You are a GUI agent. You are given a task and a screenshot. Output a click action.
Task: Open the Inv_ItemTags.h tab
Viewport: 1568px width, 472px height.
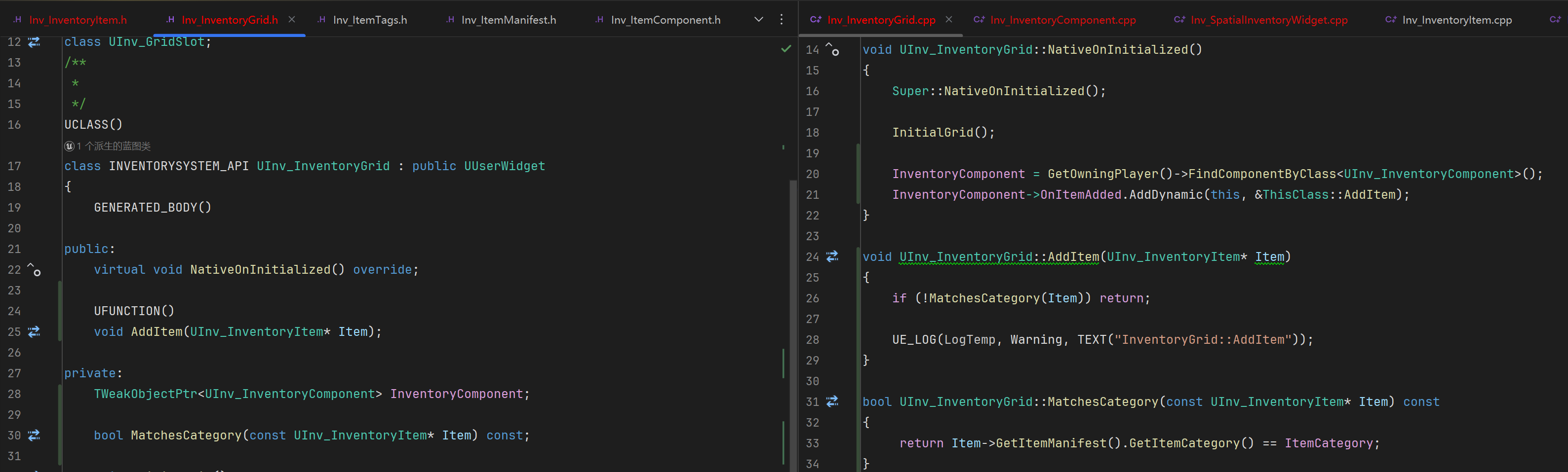coord(362,20)
